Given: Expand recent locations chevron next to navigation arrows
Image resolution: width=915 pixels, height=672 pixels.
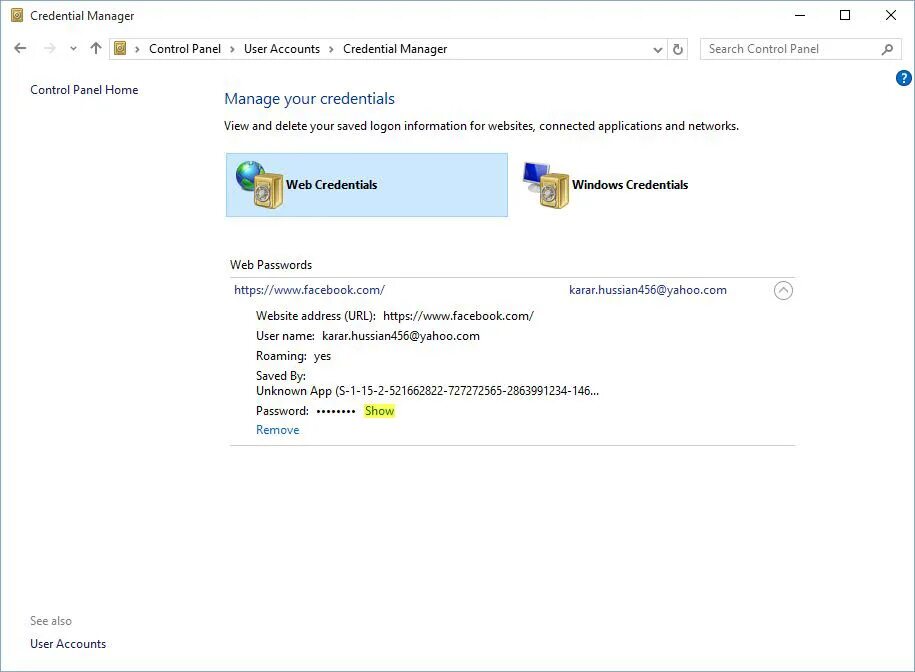Looking at the screenshot, I should 72,48.
